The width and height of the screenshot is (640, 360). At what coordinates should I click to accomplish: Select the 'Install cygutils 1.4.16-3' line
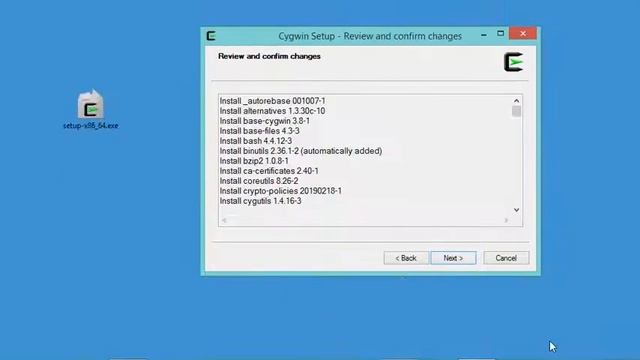coord(260,201)
